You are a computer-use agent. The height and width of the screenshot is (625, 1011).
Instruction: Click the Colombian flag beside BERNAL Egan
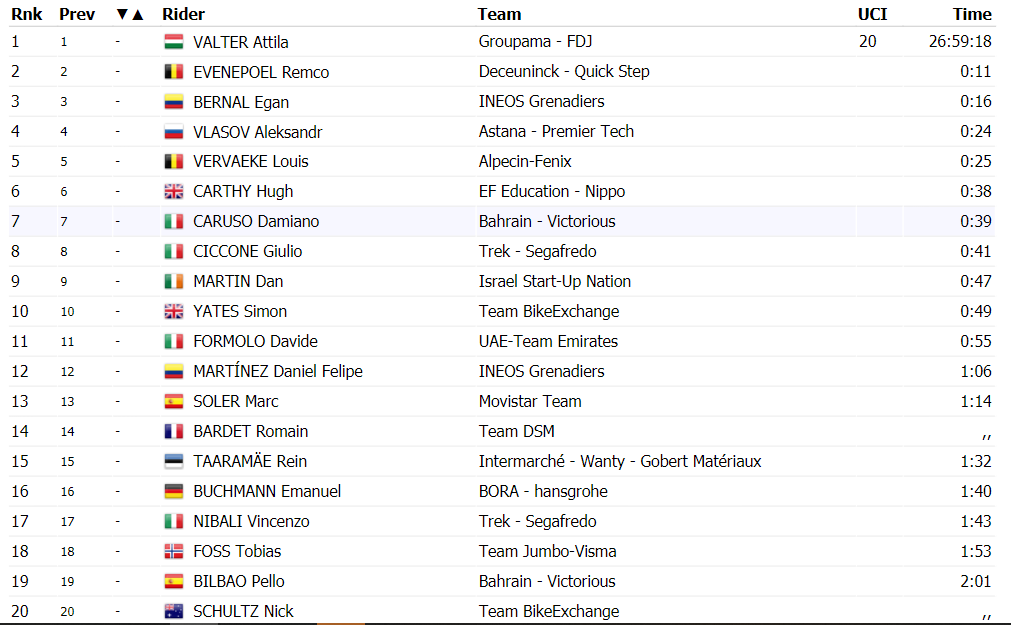[x=173, y=102]
